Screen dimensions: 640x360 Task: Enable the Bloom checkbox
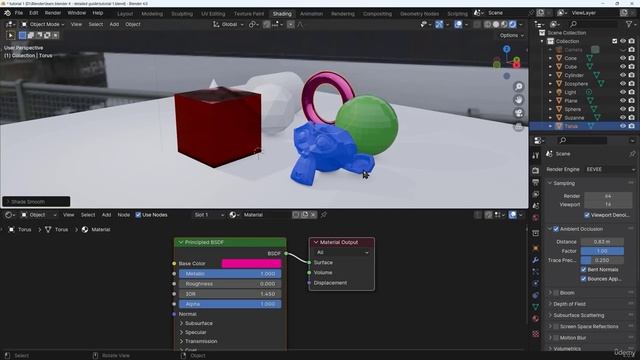tap(556, 293)
